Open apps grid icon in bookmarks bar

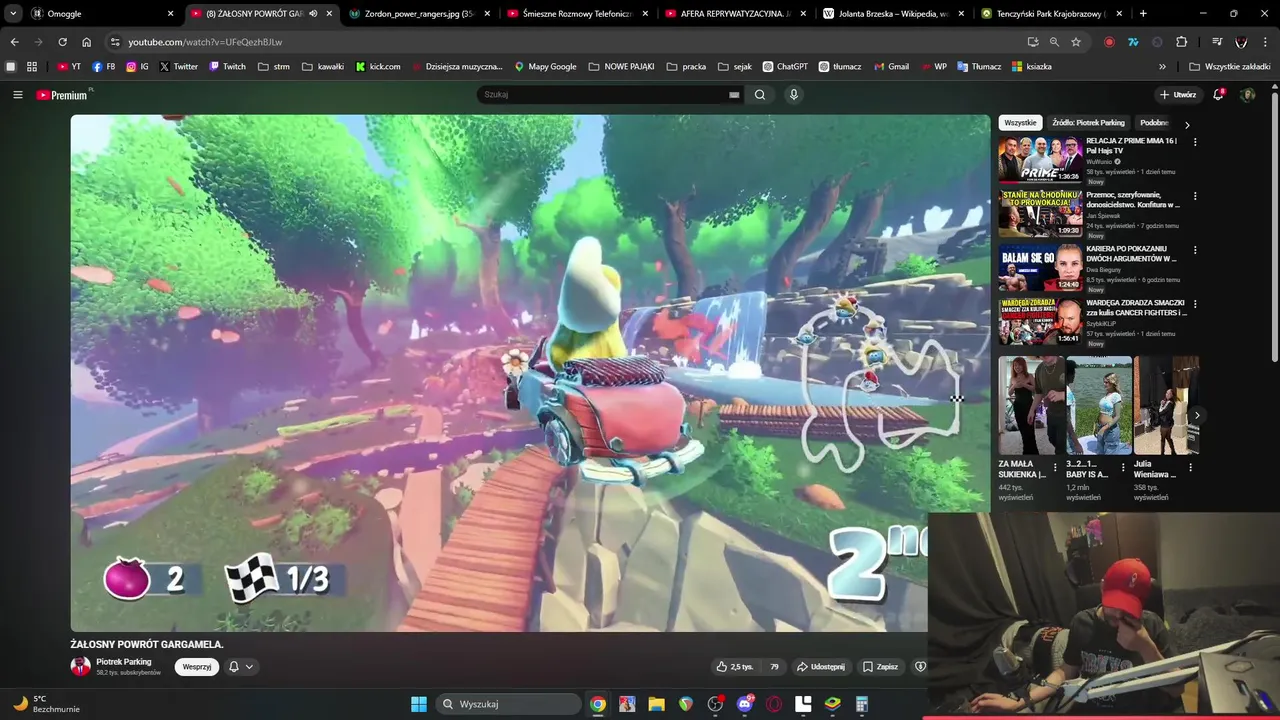coord(32,67)
